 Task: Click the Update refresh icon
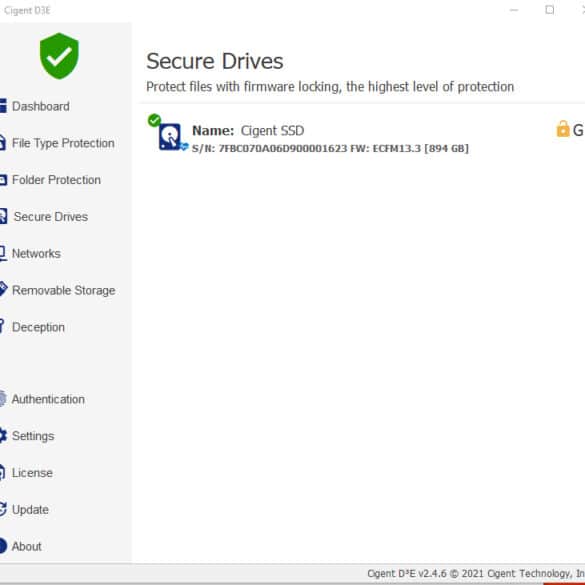tap(3, 509)
